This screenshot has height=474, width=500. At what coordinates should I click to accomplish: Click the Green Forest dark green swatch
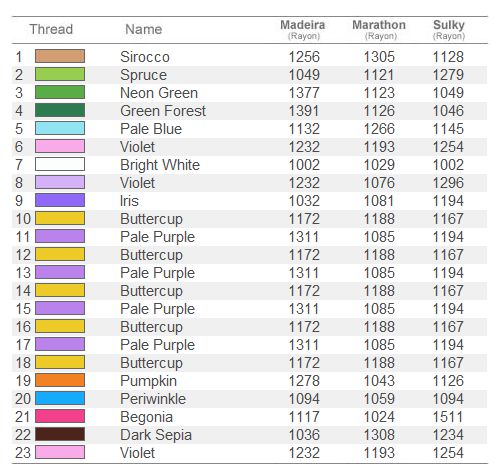tap(60, 110)
